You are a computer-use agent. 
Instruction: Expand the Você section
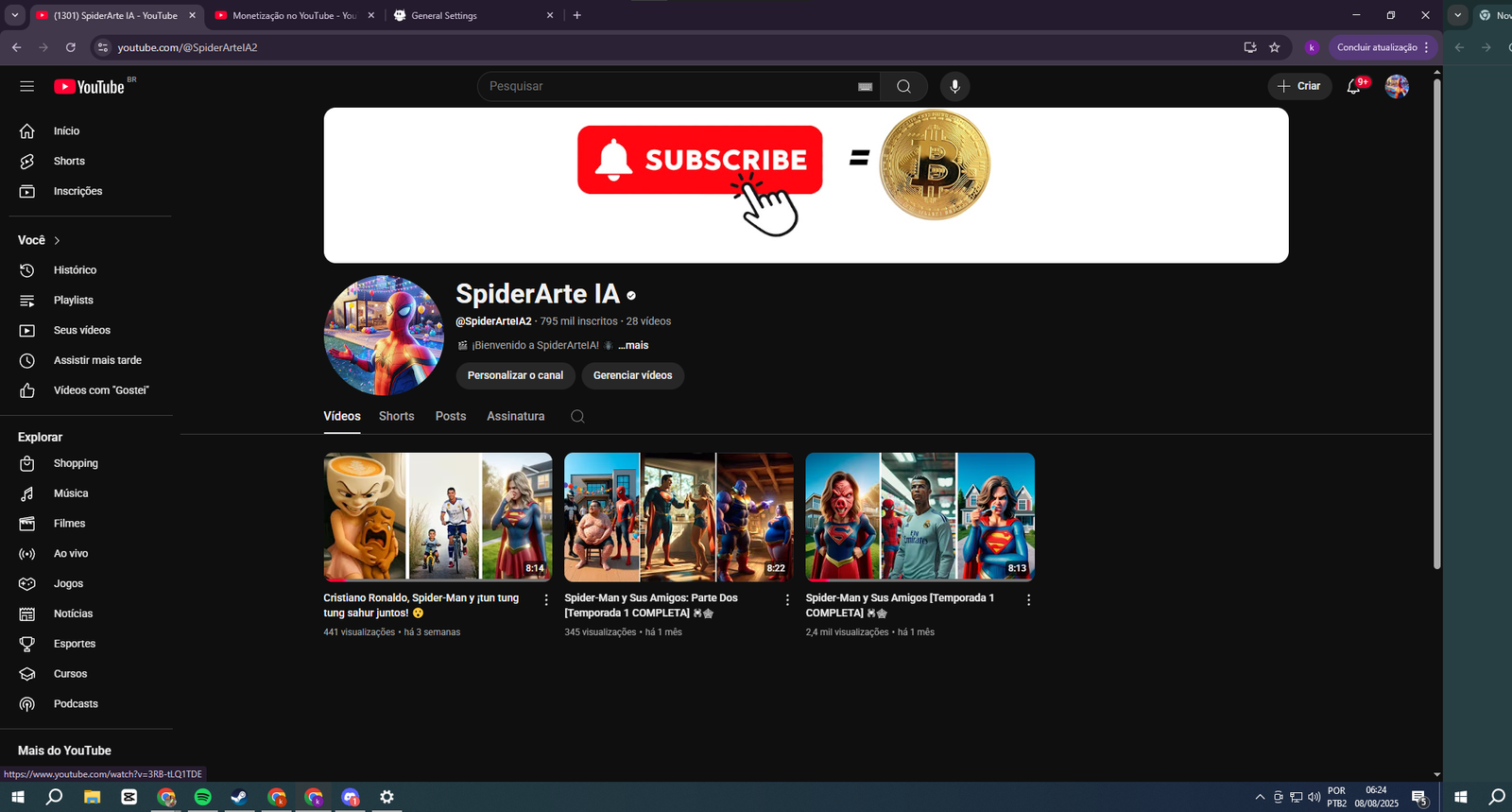(x=39, y=240)
